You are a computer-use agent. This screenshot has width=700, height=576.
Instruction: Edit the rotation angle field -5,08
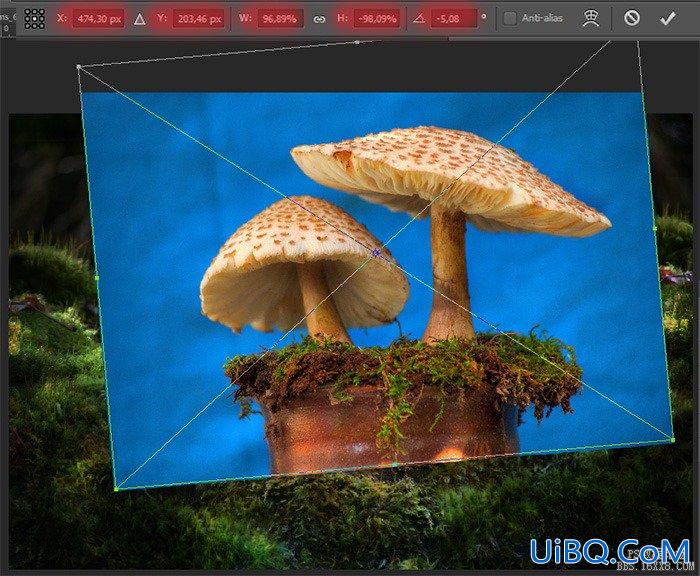coord(453,19)
